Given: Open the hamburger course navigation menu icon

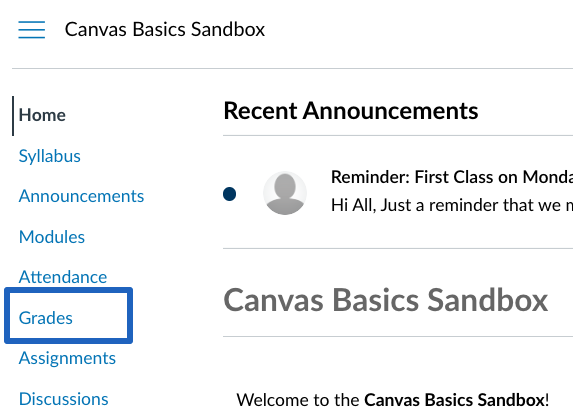Looking at the screenshot, I should [32, 30].
